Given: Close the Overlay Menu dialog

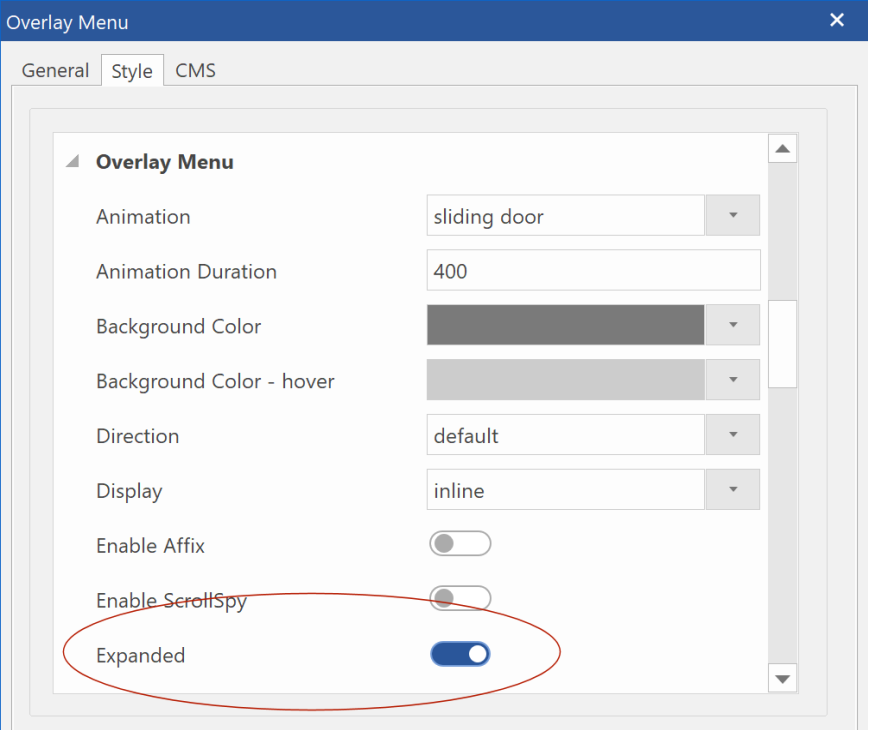Looking at the screenshot, I should click(x=836, y=21).
